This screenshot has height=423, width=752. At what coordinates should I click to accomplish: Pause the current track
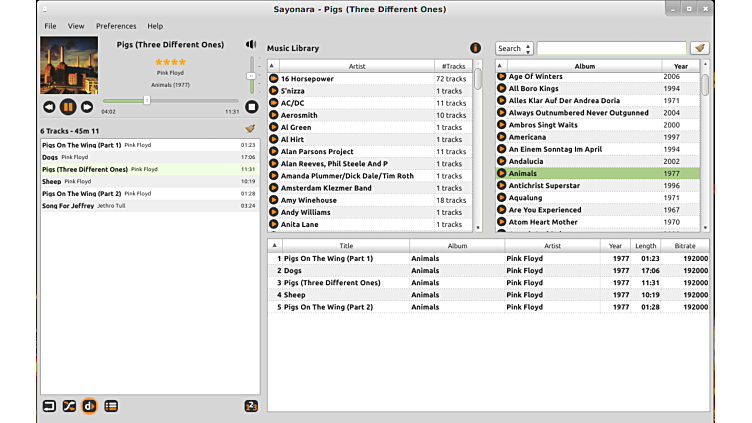click(x=68, y=107)
